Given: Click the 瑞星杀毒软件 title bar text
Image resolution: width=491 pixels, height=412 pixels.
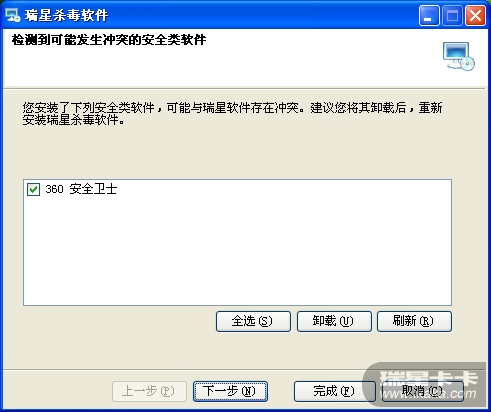Looking at the screenshot, I should pyautogui.click(x=67, y=15).
